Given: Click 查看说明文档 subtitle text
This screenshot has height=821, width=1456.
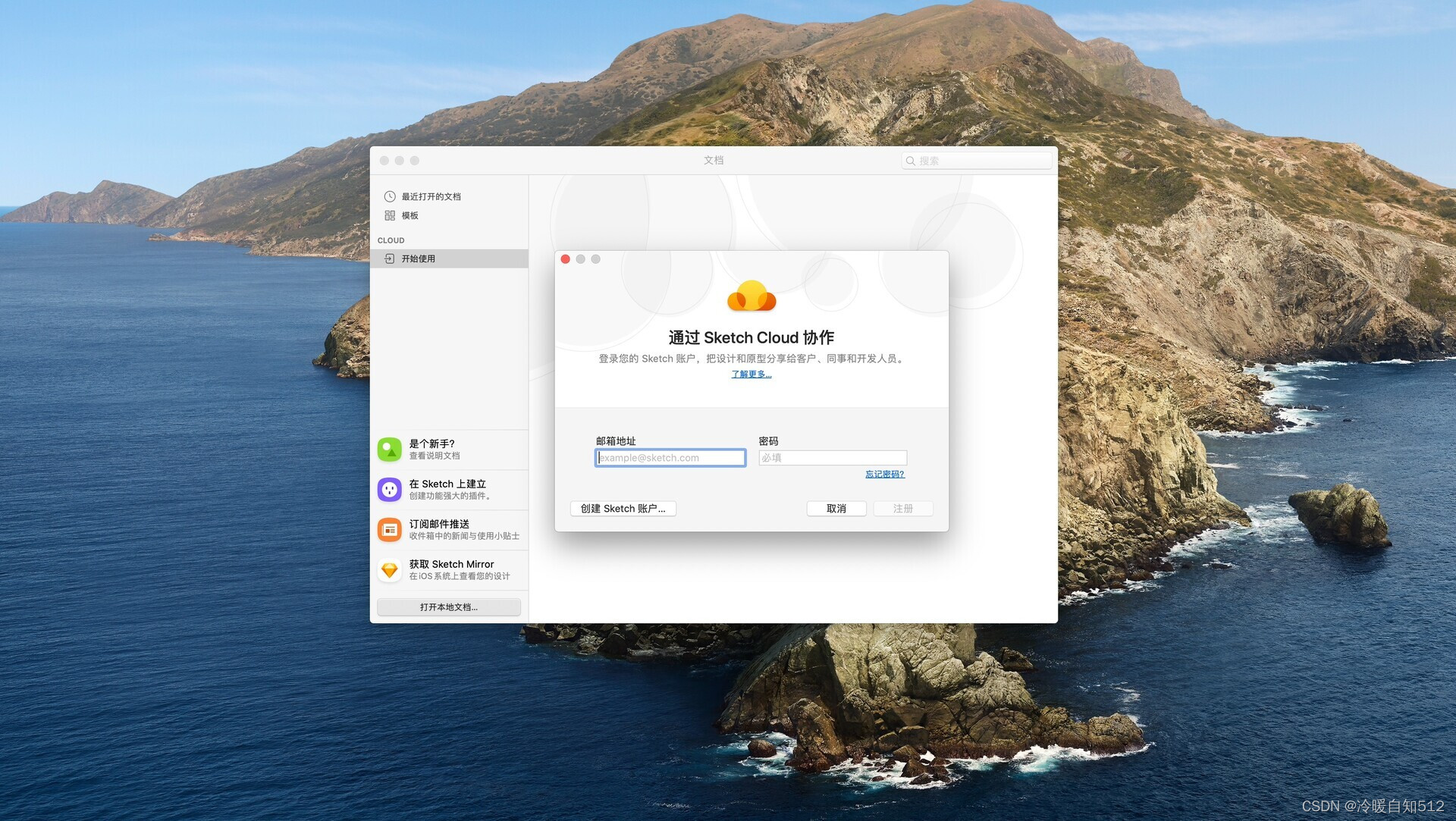Looking at the screenshot, I should click(435, 456).
